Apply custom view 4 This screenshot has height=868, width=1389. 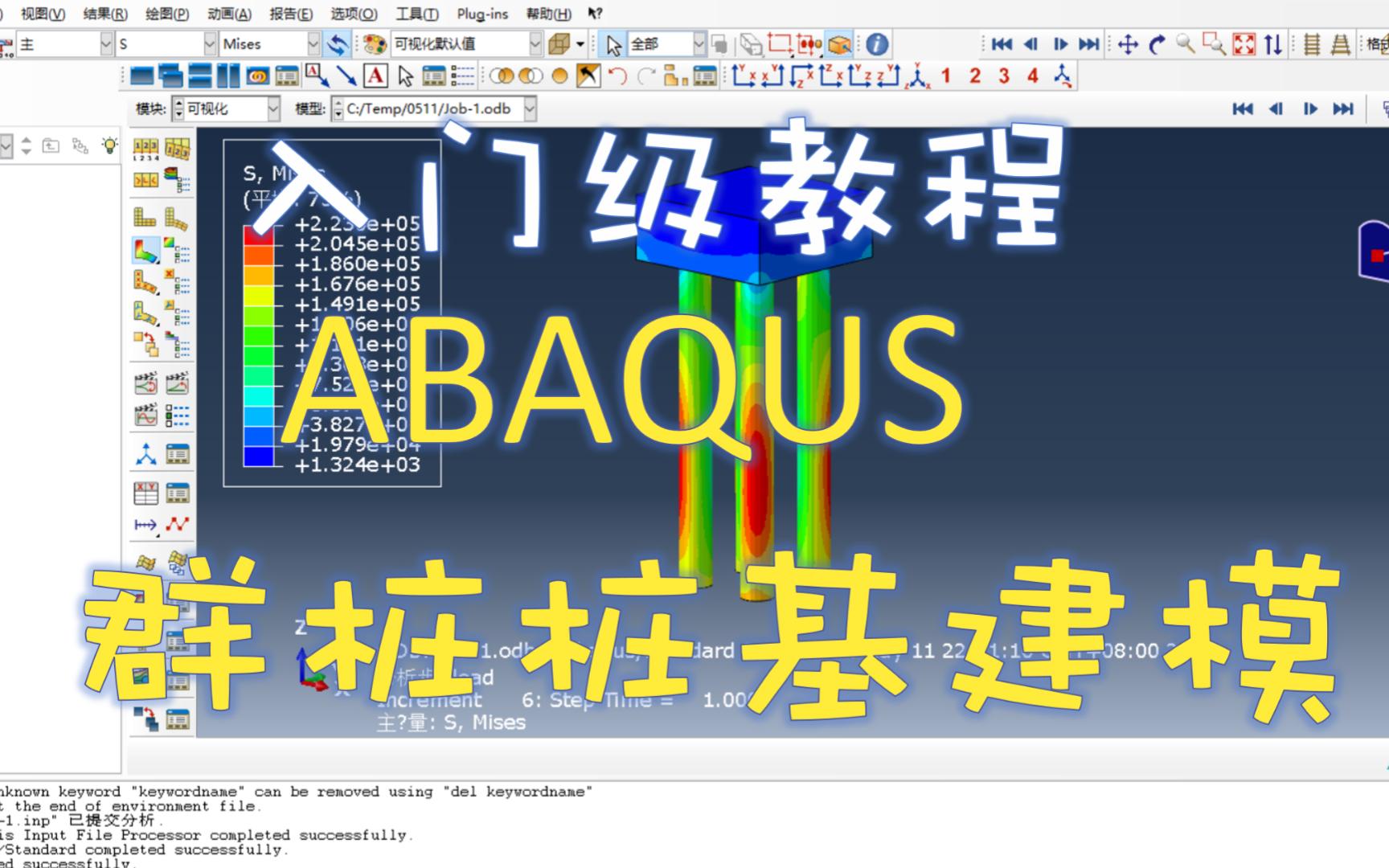tap(1033, 76)
